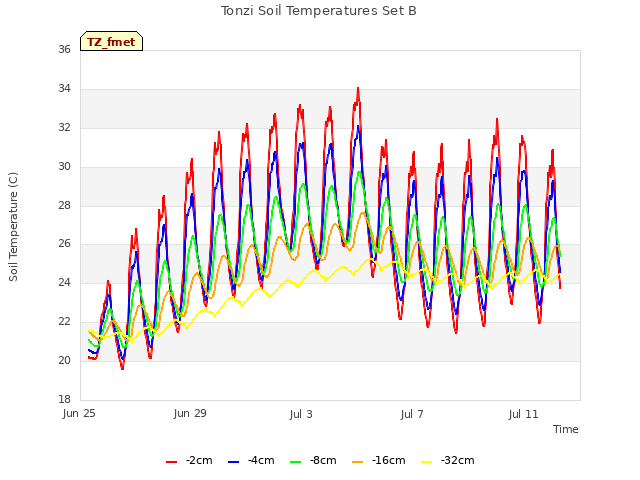Click the chart title Tonzi Soil Temperatures Set B
Image resolution: width=640 pixels, height=480 pixels.
pyautogui.click(x=319, y=11)
